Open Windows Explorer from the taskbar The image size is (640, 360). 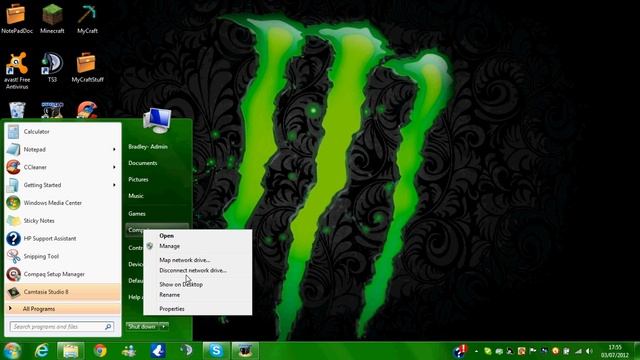[71, 351]
